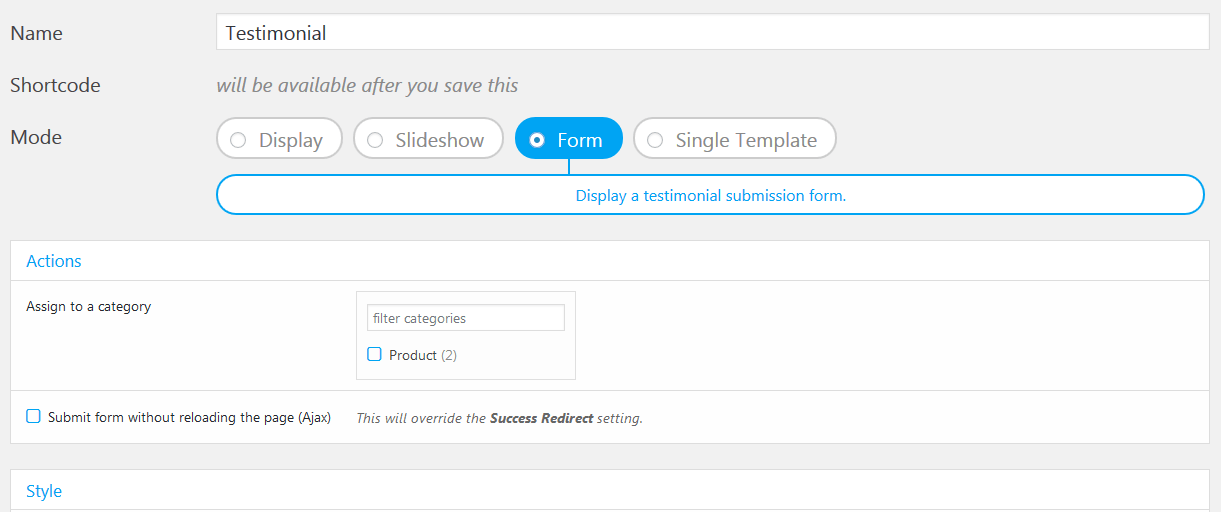This screenshot has width=1221, height=512.
Task: Click the filter categories search box
Action: click(465, 318)
